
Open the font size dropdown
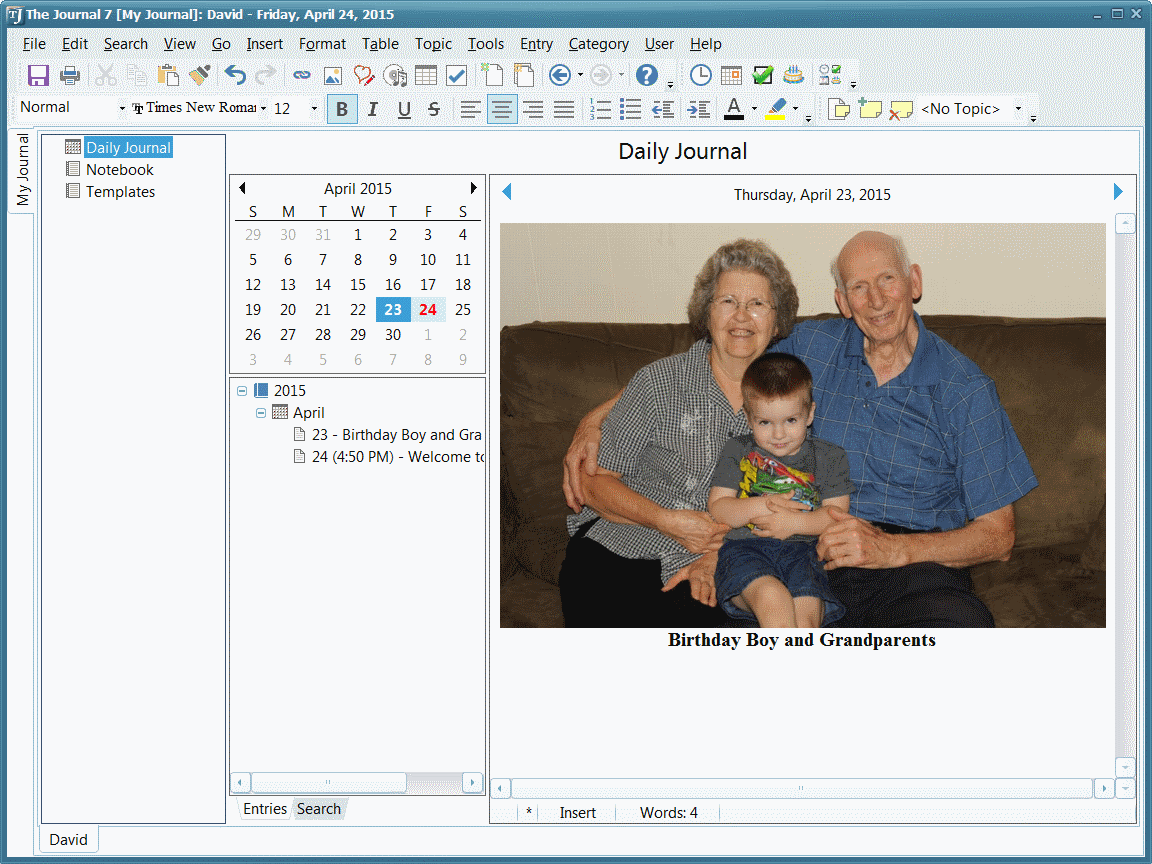tap(314, 109)
